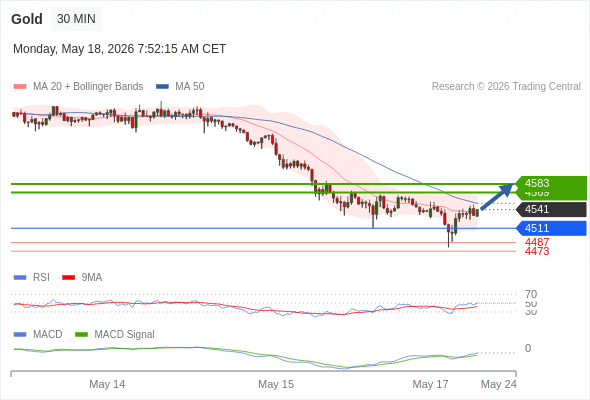
Task: Click the May 15 date axis label
Action: coord(276,384)
